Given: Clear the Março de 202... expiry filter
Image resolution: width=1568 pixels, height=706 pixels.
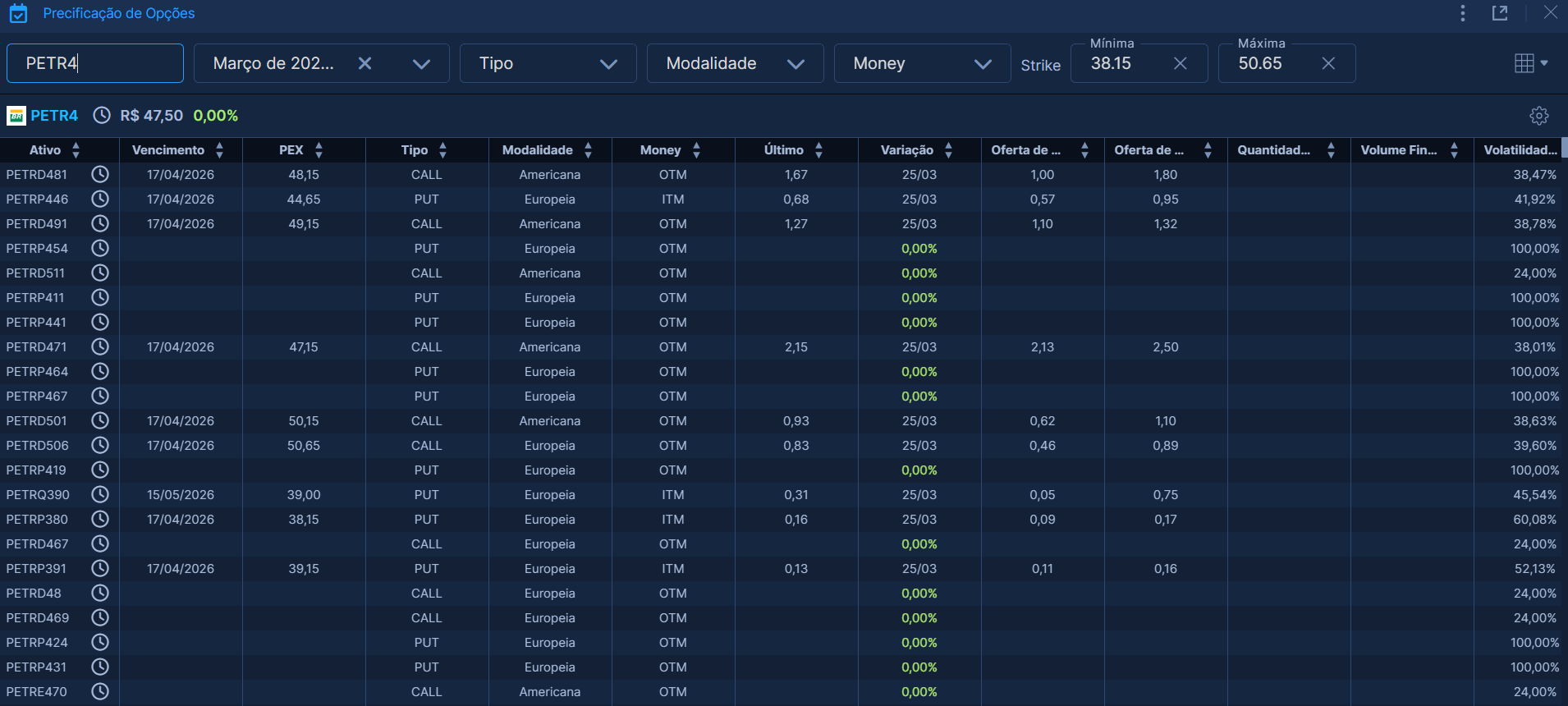Looking at the screenshot, I should point(365,63).
